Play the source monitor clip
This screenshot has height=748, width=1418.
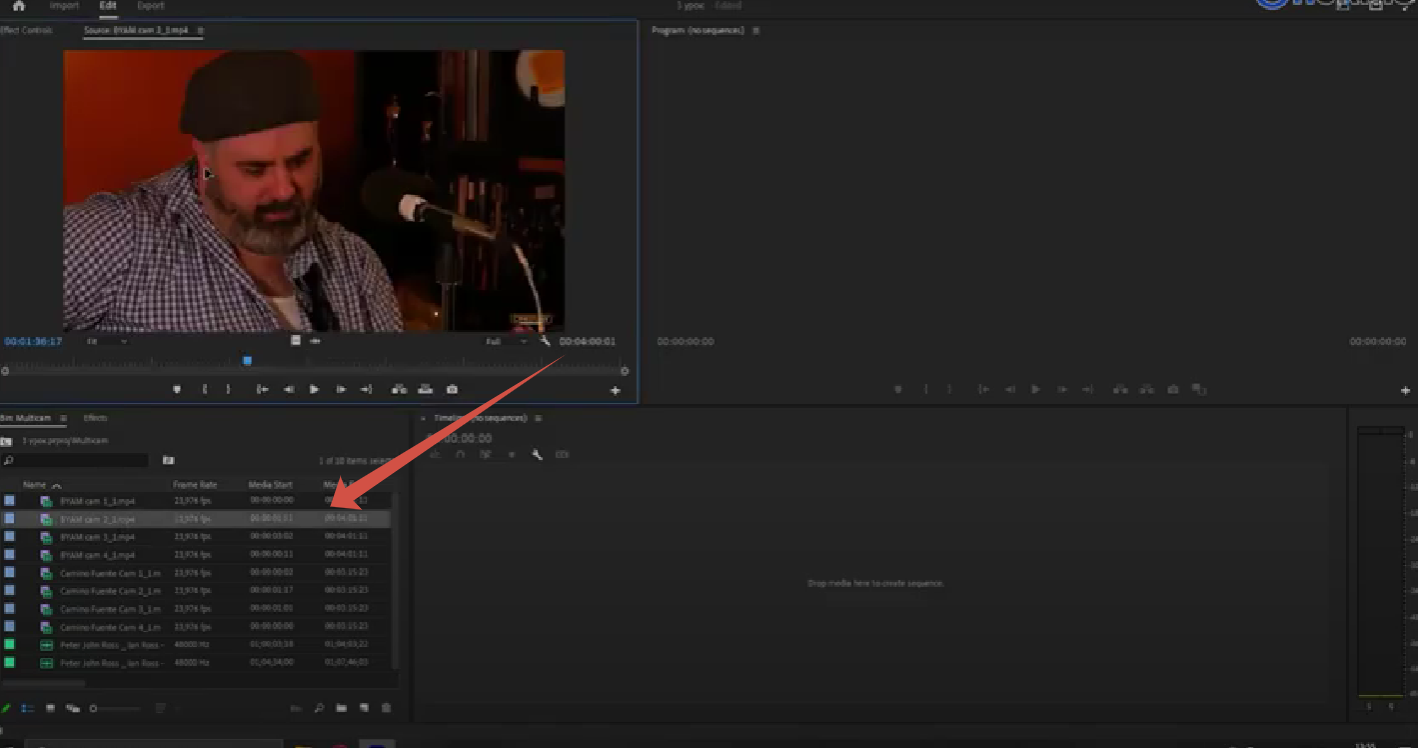(x=314, y=389)
